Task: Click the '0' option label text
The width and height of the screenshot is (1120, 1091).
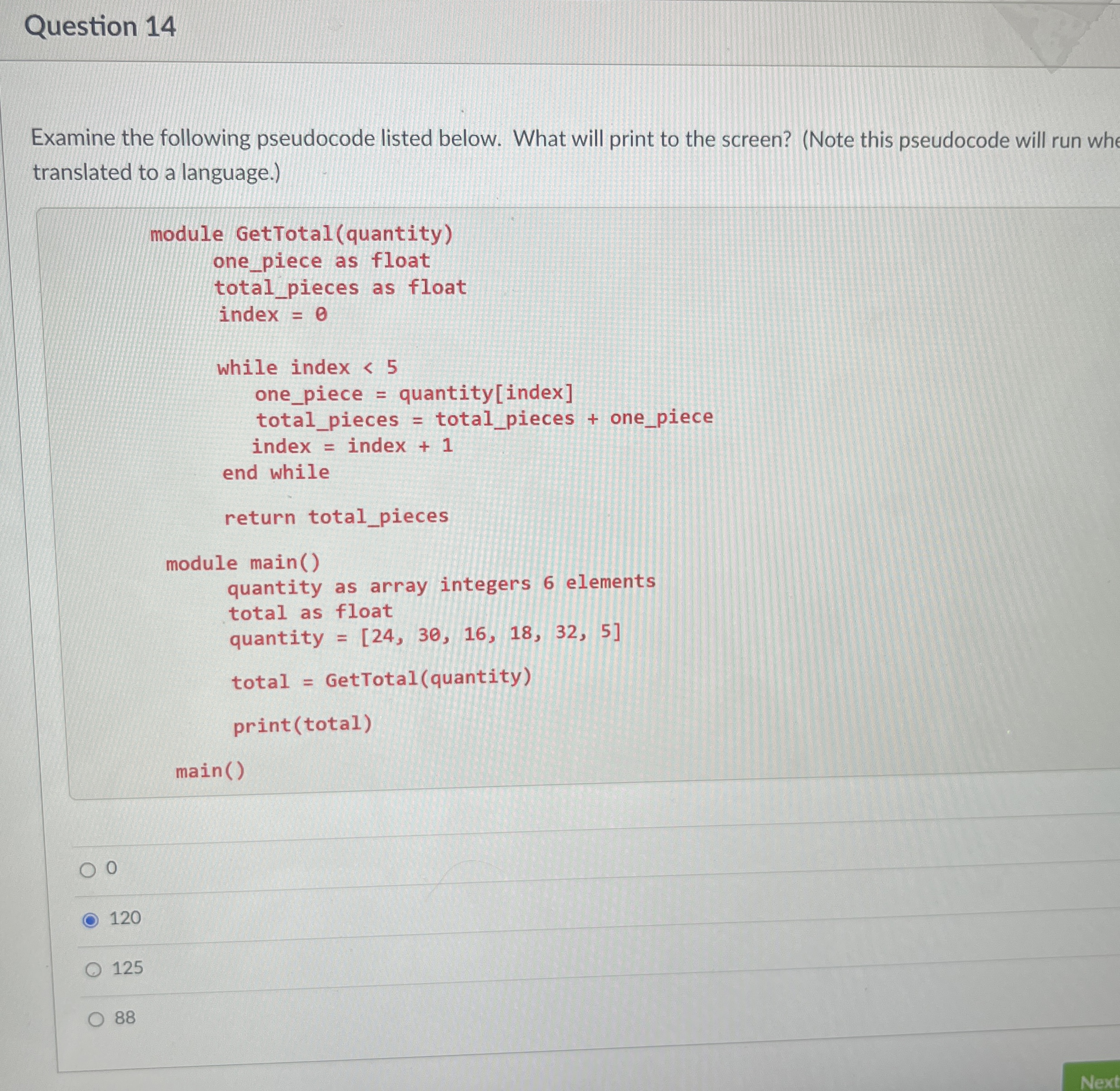Action: [112, 868]
